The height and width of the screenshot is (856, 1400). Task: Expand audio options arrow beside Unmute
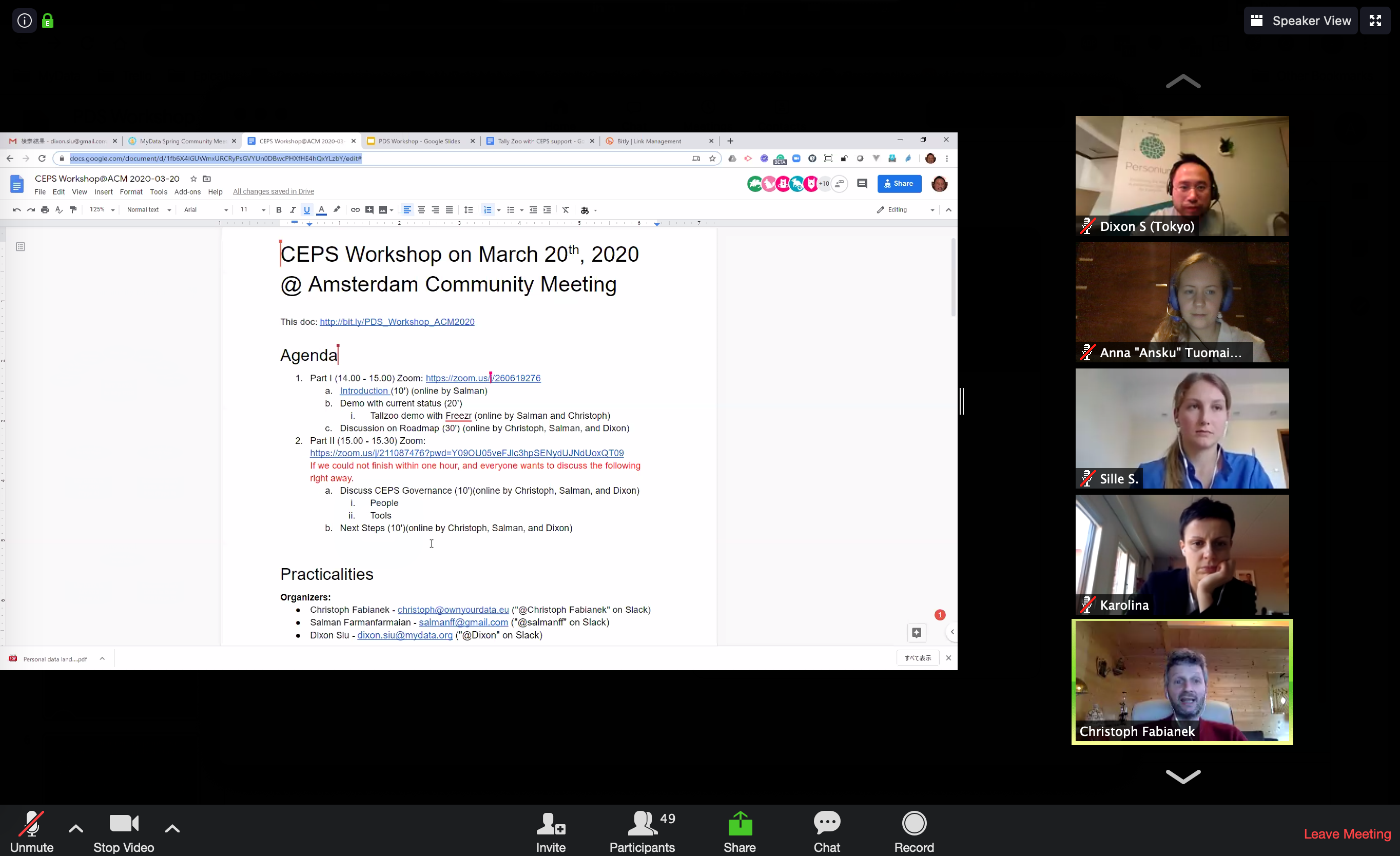[x=75, y=829]
